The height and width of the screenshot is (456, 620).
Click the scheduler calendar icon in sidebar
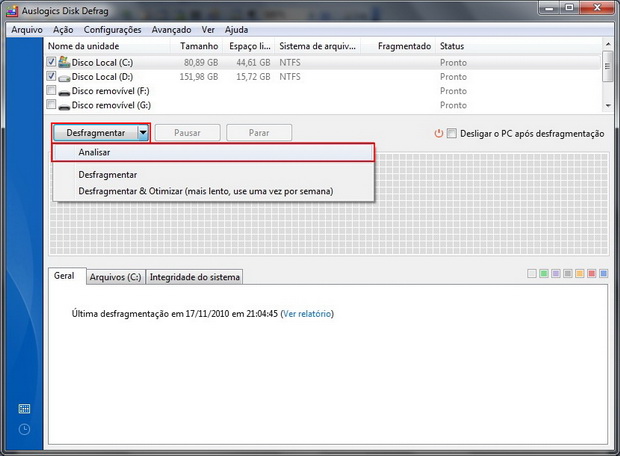[24, 409]
